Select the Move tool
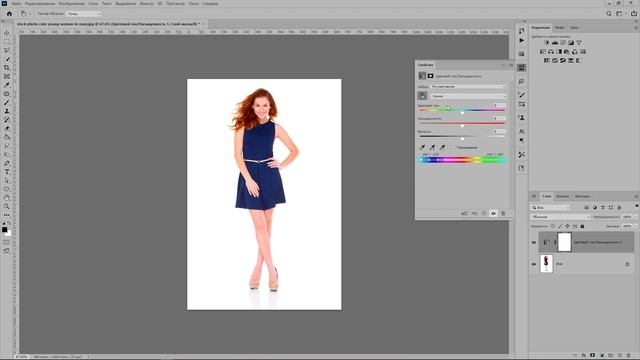This screenshot has height=360, width=640. (7, 33)
